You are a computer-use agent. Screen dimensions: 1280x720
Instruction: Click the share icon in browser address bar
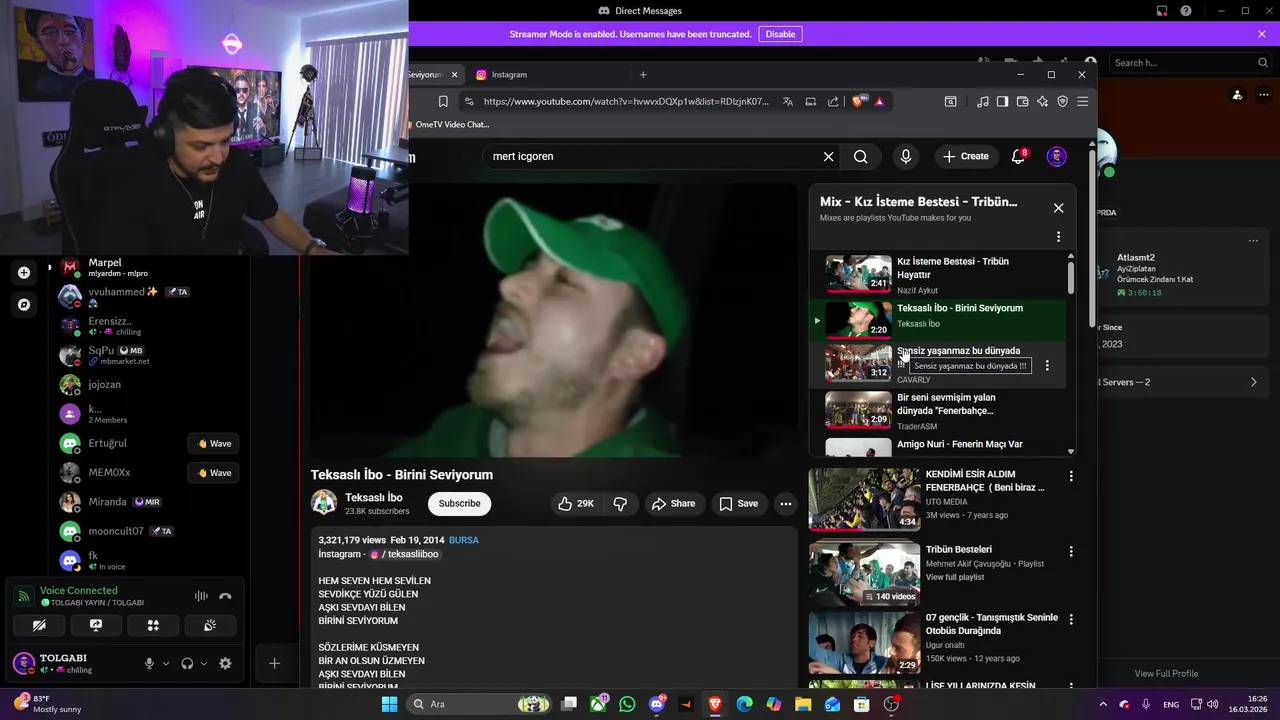(833, 101)
